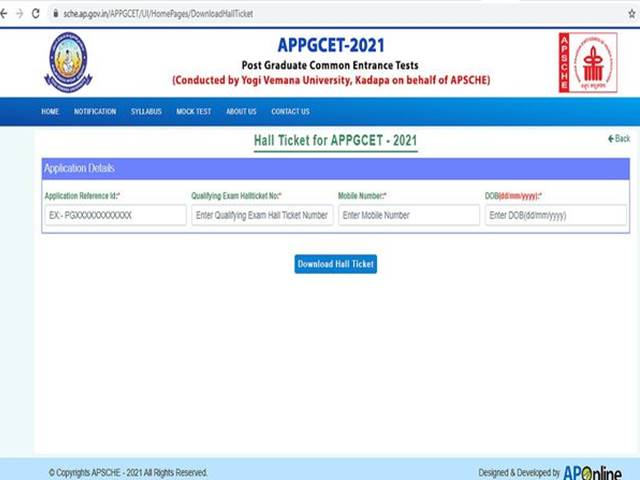Go back using the Back link
The width and height of the screenshot is (640, 480).
coord(619,139)
